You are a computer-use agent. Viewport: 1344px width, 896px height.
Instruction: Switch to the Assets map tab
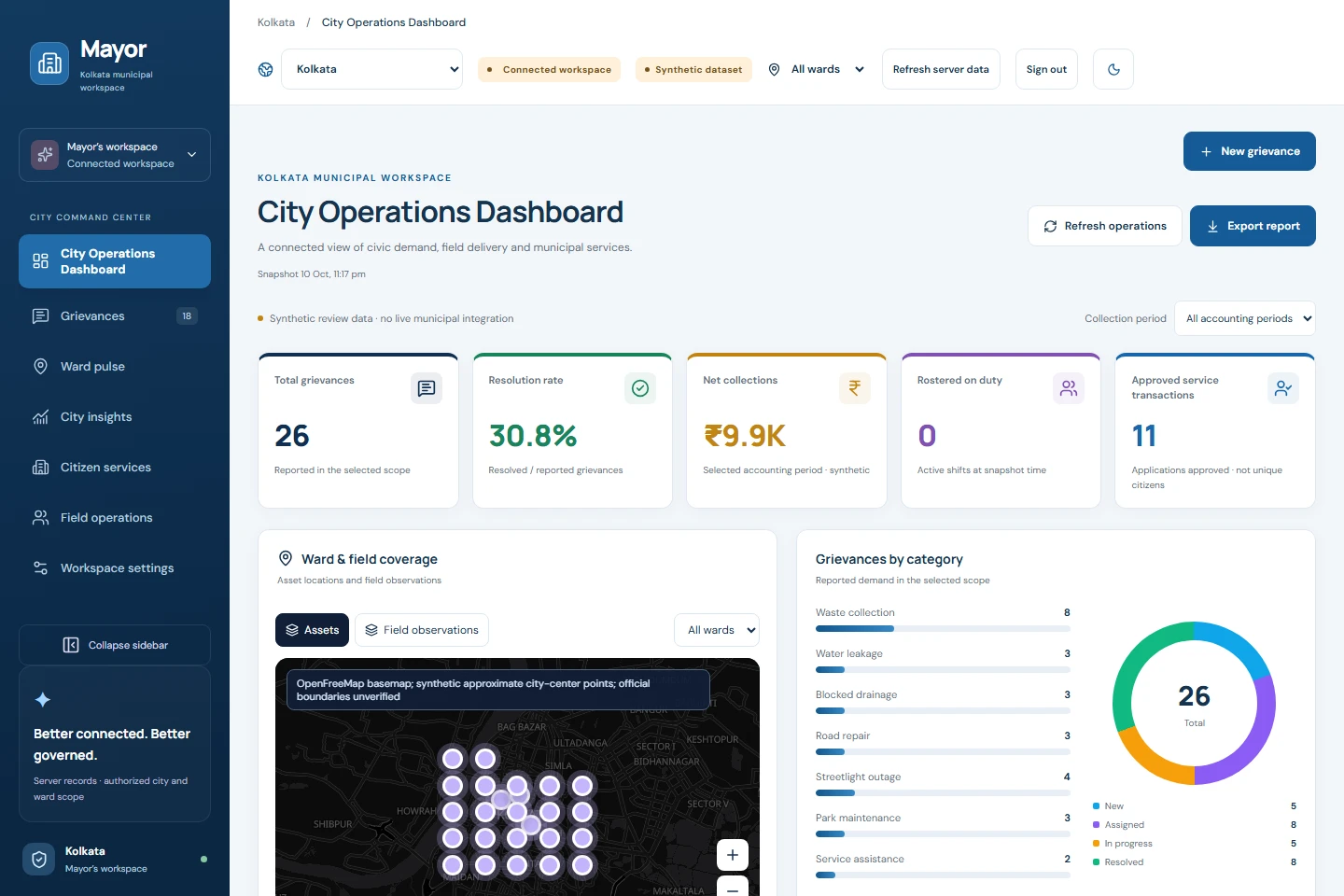point(313,630)
